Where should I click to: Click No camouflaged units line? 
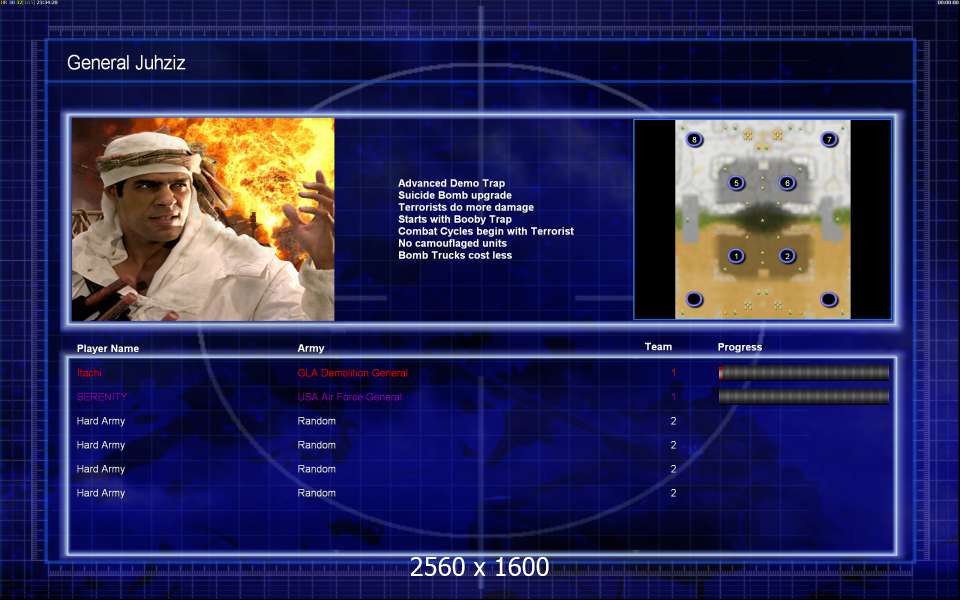[452, 243]
